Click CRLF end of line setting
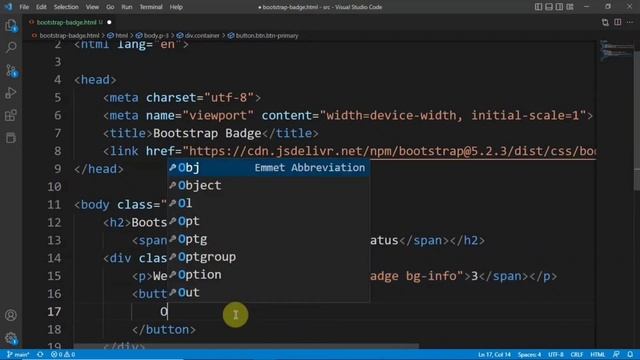The height and width of the screenshot is (360, 640). (577, 355)
